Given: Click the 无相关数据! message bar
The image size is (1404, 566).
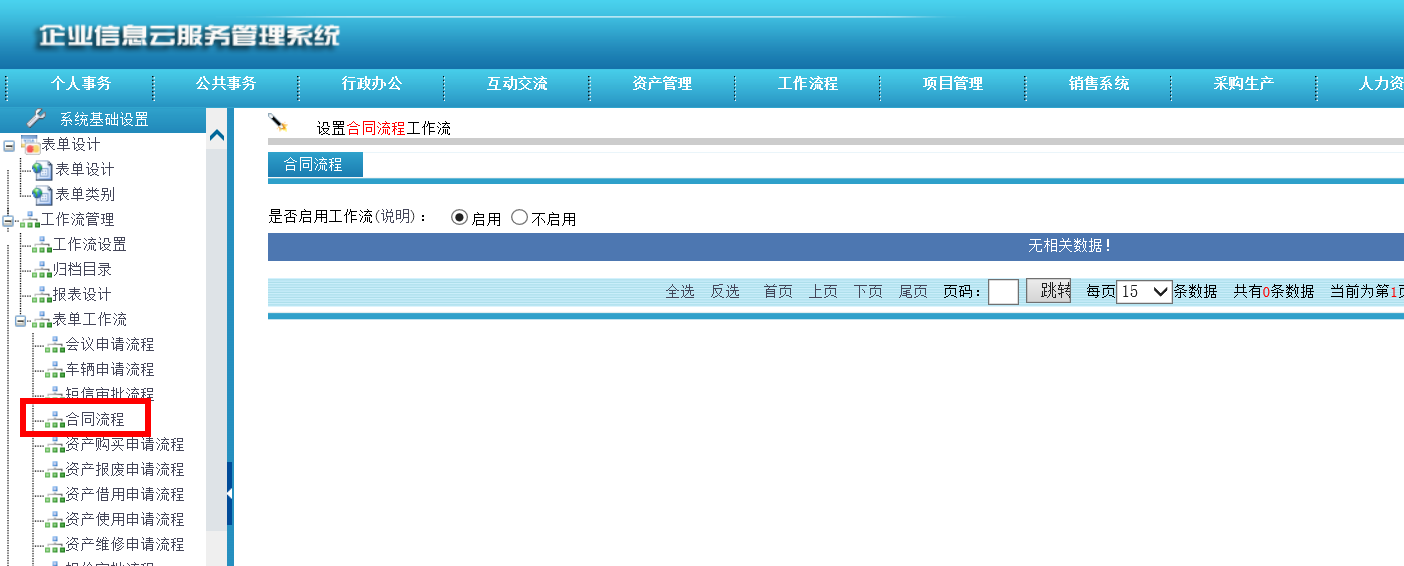Looking at the screenshot, I should pyautogui.click(x=836, y=246).
